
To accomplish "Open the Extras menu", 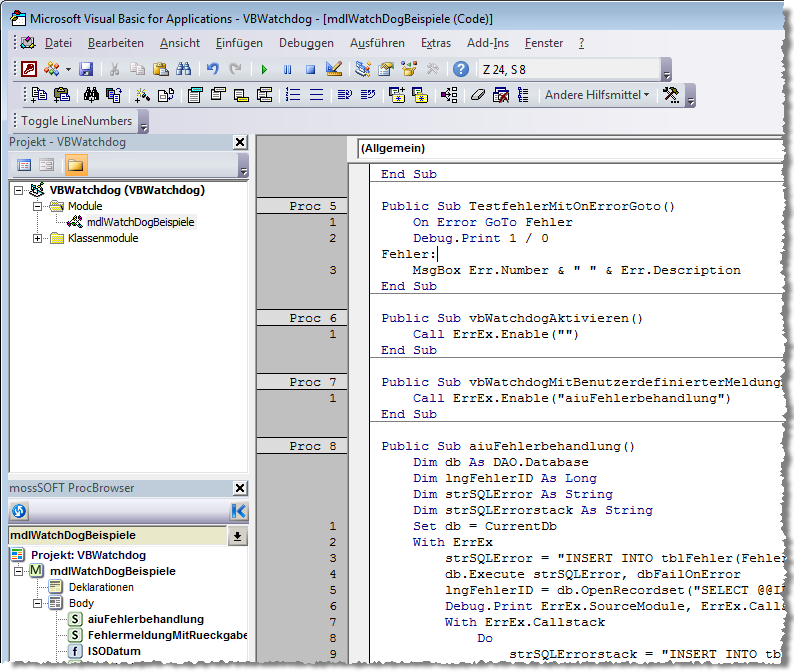I will tap(436, 43).
